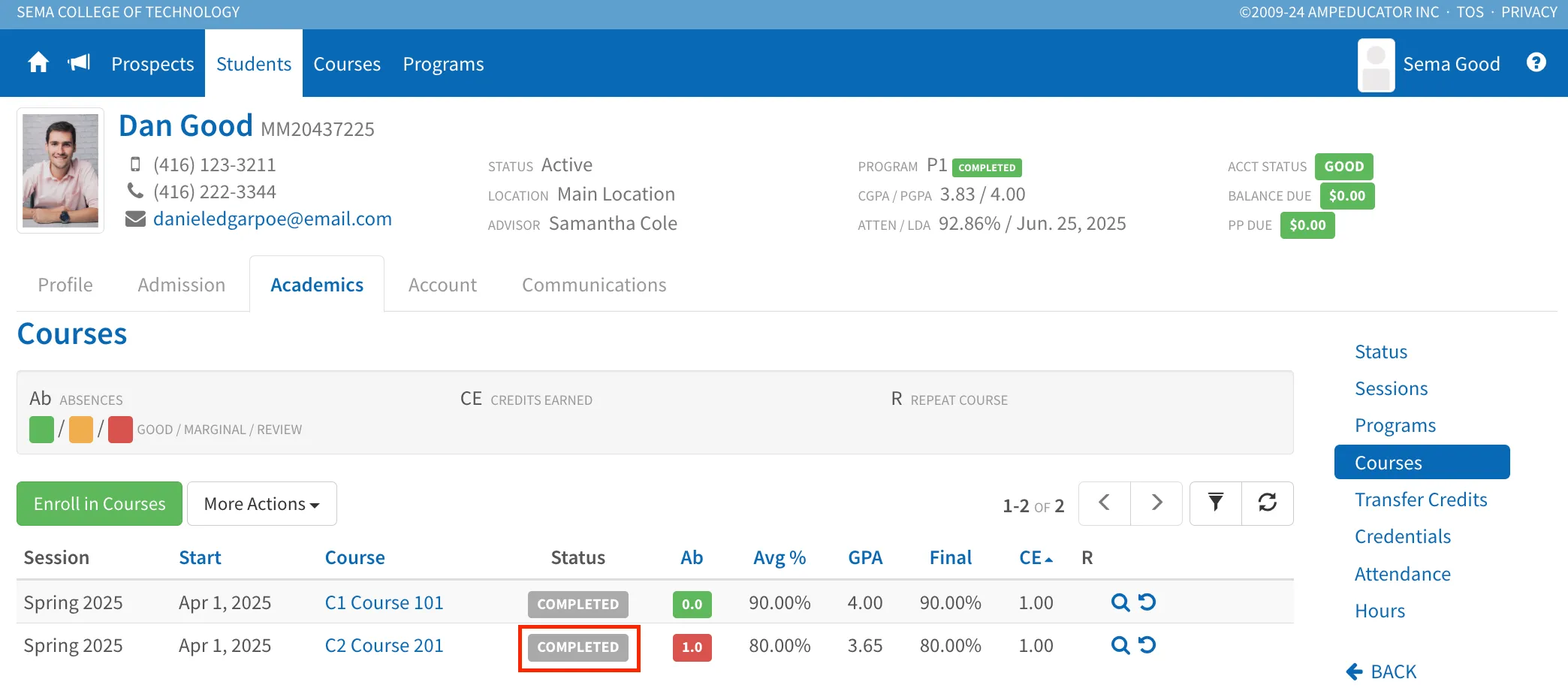Open Transfer Credits in sidebar
The width and height of the screenshot is (1568, 688).
(1421, 499)
